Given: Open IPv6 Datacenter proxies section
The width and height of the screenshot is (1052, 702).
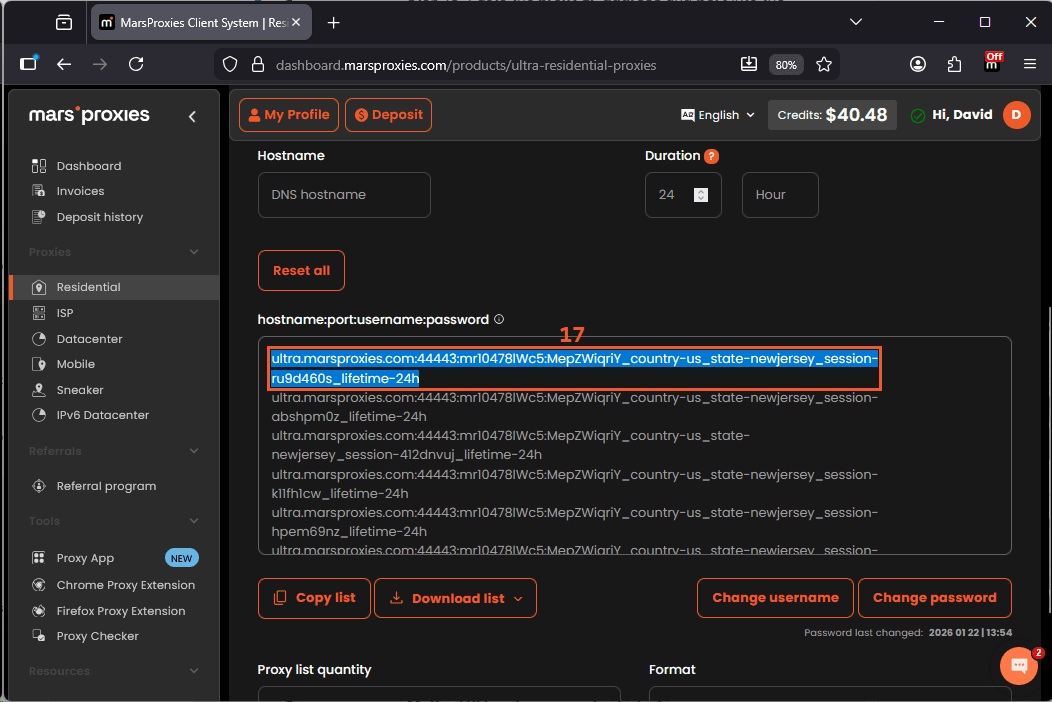Looking at the screenshot, I should [103, 415].
